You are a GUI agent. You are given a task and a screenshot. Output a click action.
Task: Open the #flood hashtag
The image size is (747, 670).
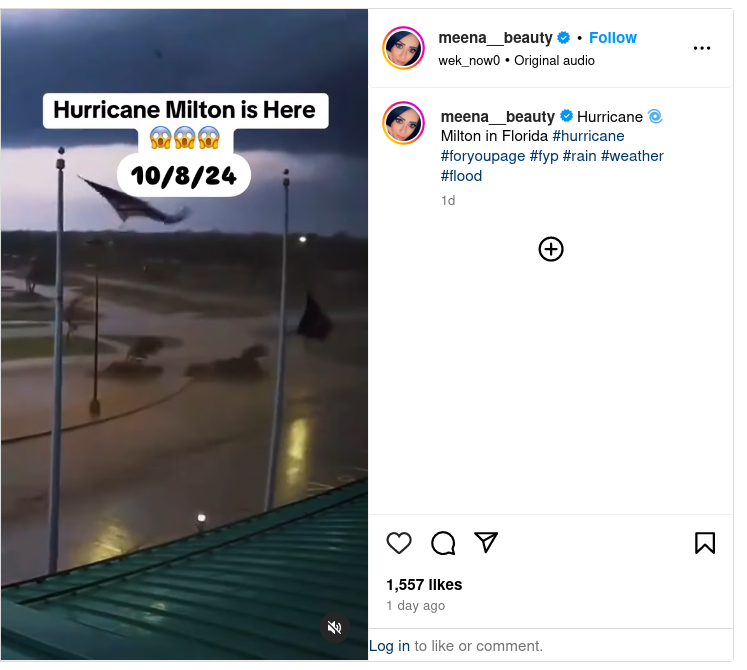point(461,176)
